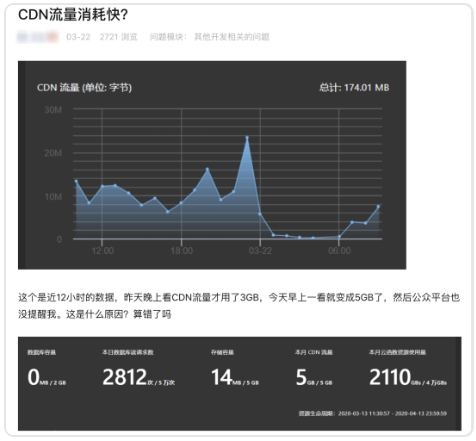Click the 存储容量 14 MB stat
The height and width of the screenshot is (441, 476).
tap(235, 369)
